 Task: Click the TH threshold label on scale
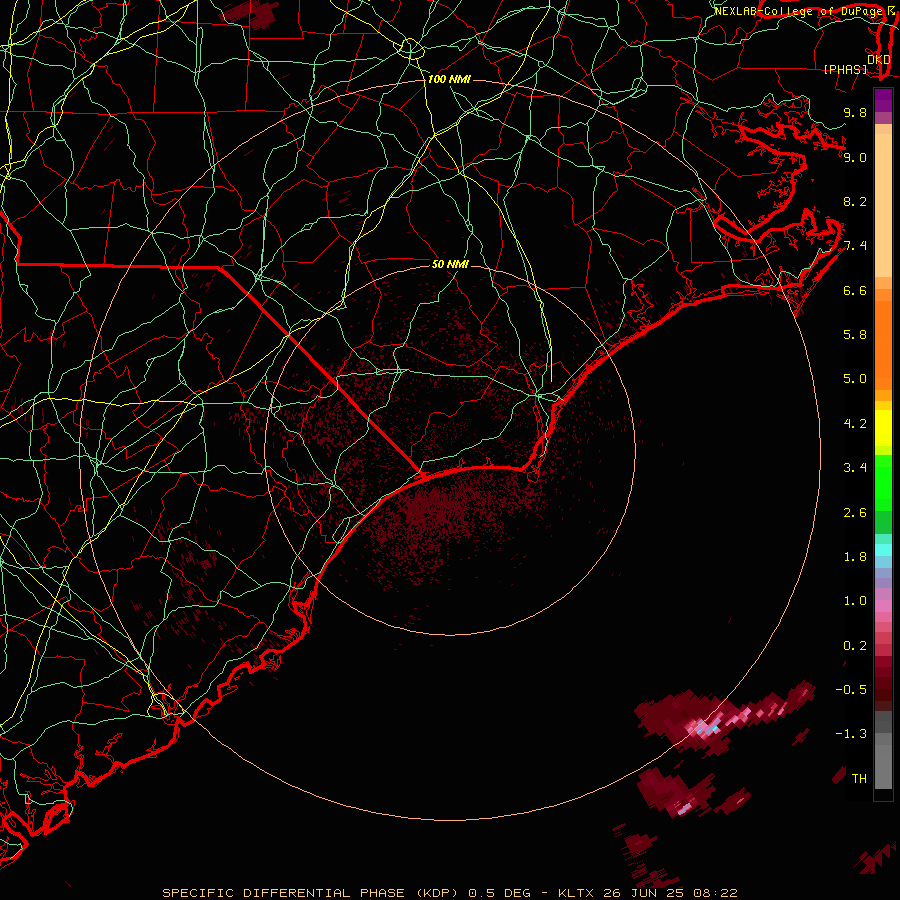pyautogui.click(x=859, y=779)
